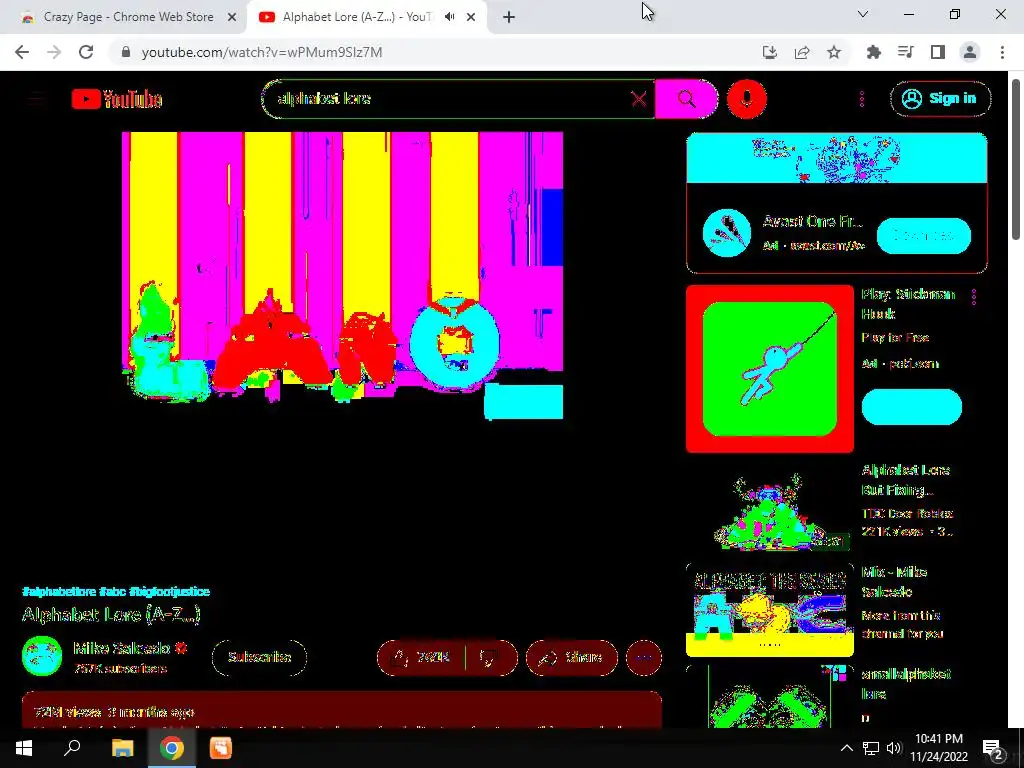Open the network icon in the tray

coord(871,748)
